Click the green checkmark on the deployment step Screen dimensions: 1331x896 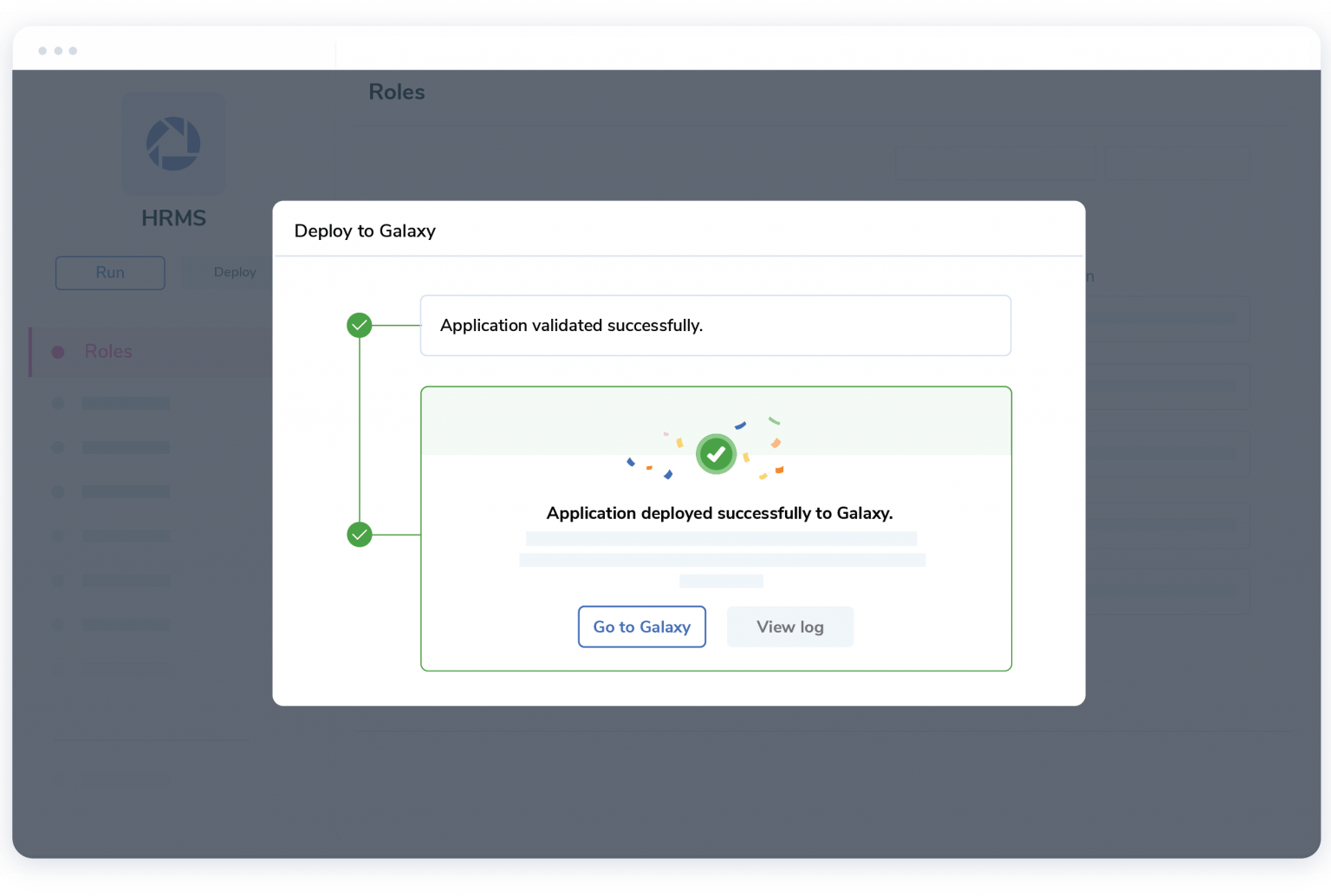coord(359,535)
